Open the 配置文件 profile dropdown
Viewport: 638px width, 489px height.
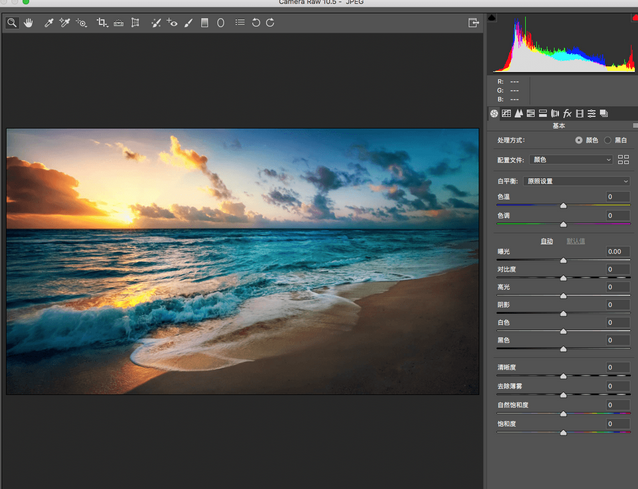point(571,160)
